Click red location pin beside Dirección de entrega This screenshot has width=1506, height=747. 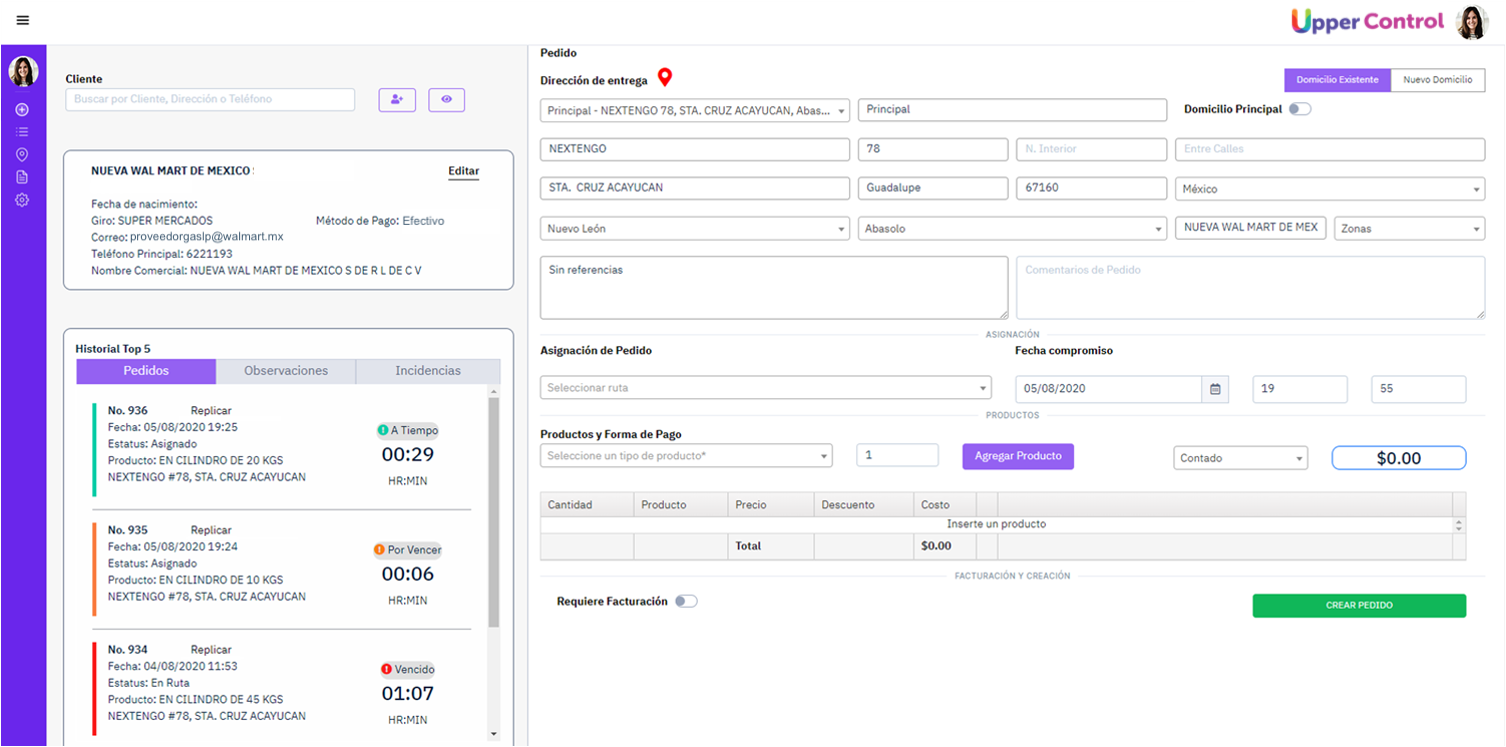[x=664, y=78]
